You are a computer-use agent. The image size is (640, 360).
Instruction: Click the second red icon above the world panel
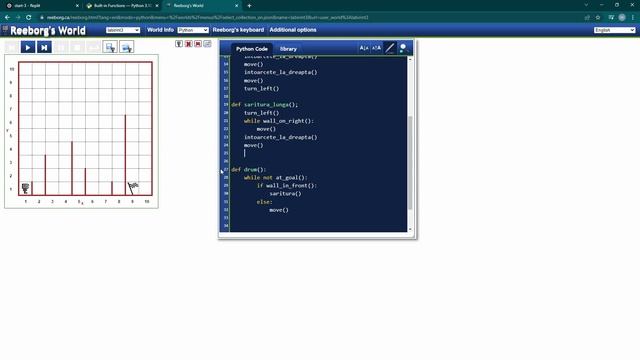point(198,44)
